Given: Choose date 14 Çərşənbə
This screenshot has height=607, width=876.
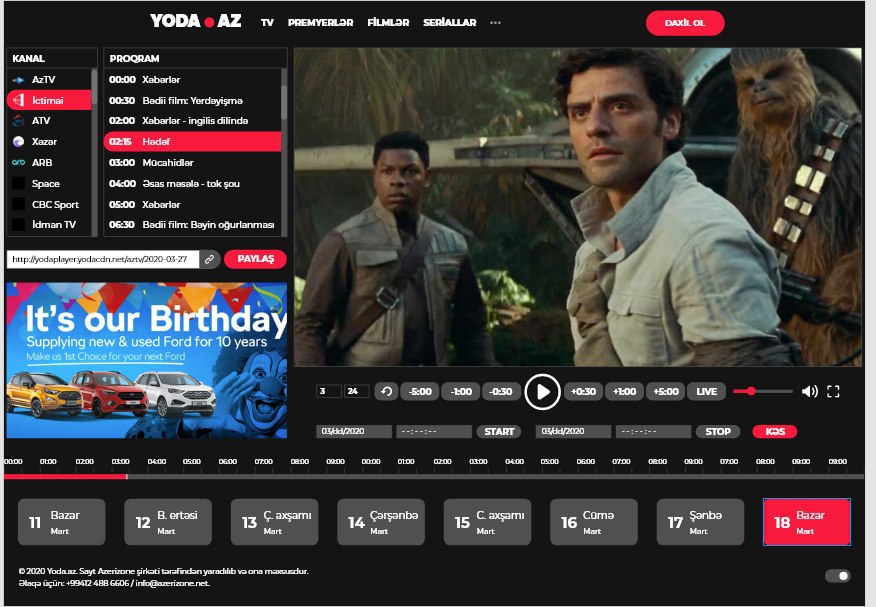Looking at the screenshot, I should [381, 522].
